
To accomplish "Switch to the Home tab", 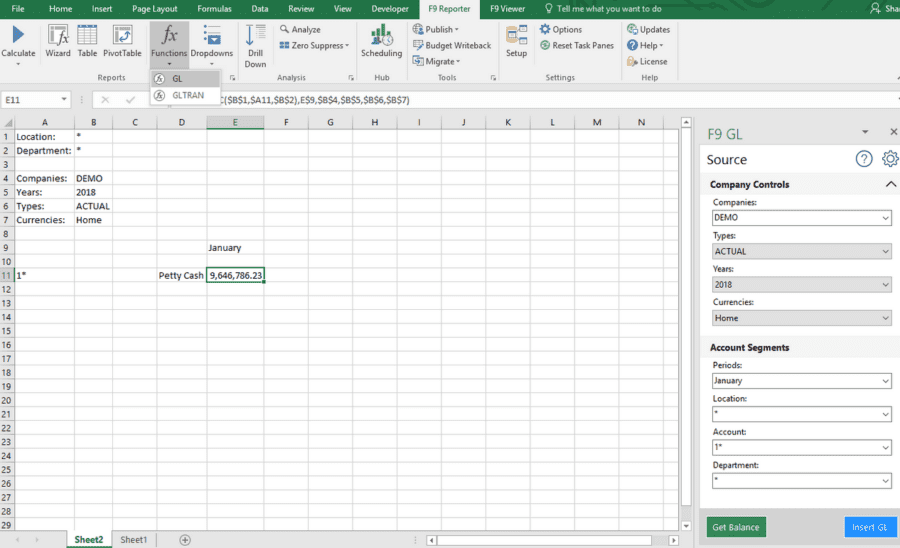I will [60, 9].
